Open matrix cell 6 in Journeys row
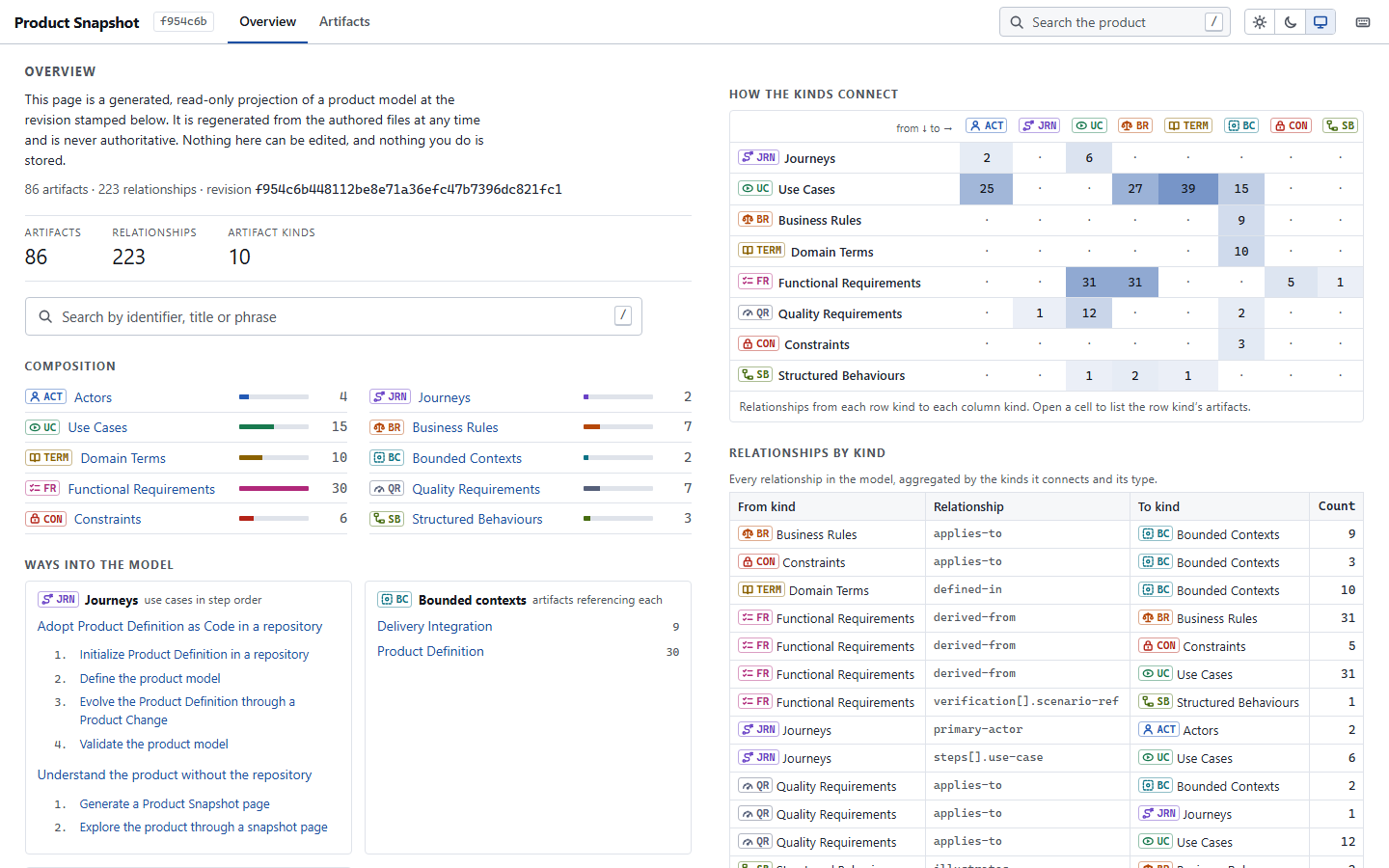The image size is (1389, 868). click(1089, 158)
